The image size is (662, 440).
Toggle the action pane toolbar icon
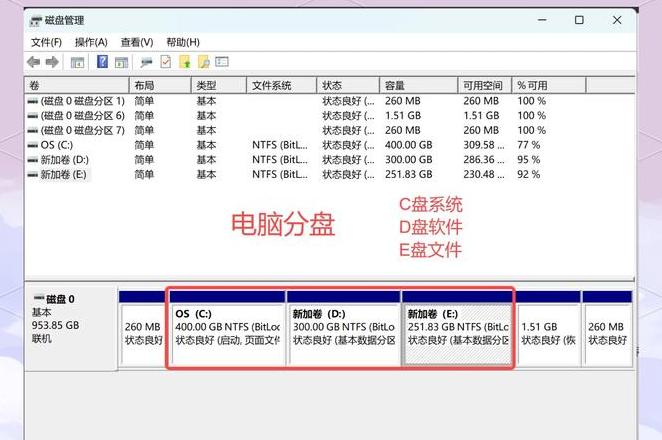pos(121,62)
